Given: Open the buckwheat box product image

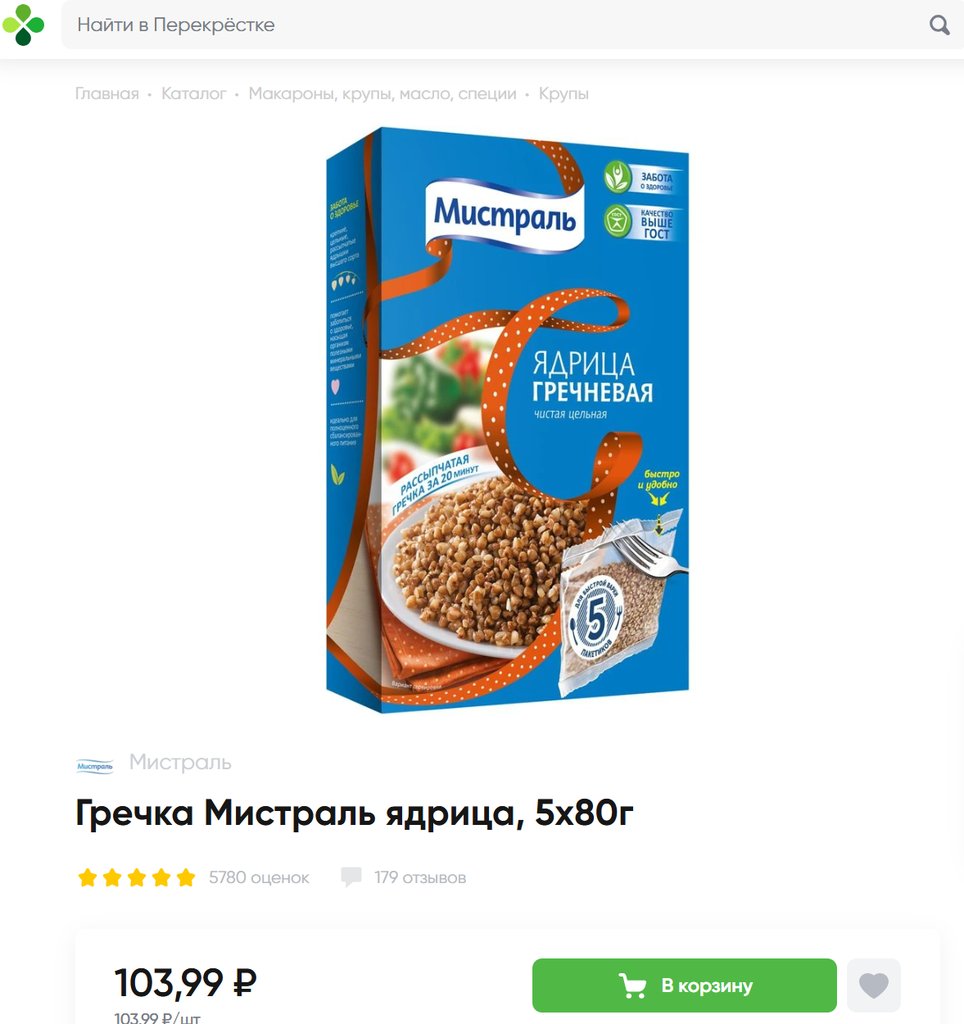Looking at the screenshot, I should pos(507,419).
